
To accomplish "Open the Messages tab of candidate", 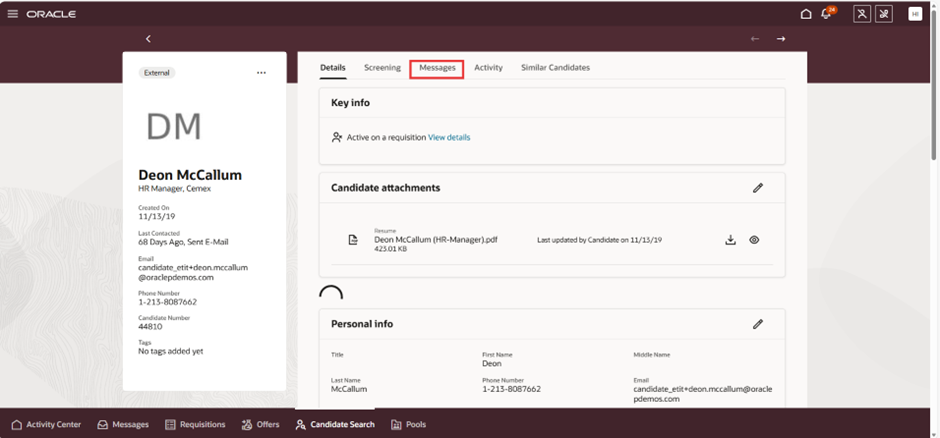I will click(437, 68).
